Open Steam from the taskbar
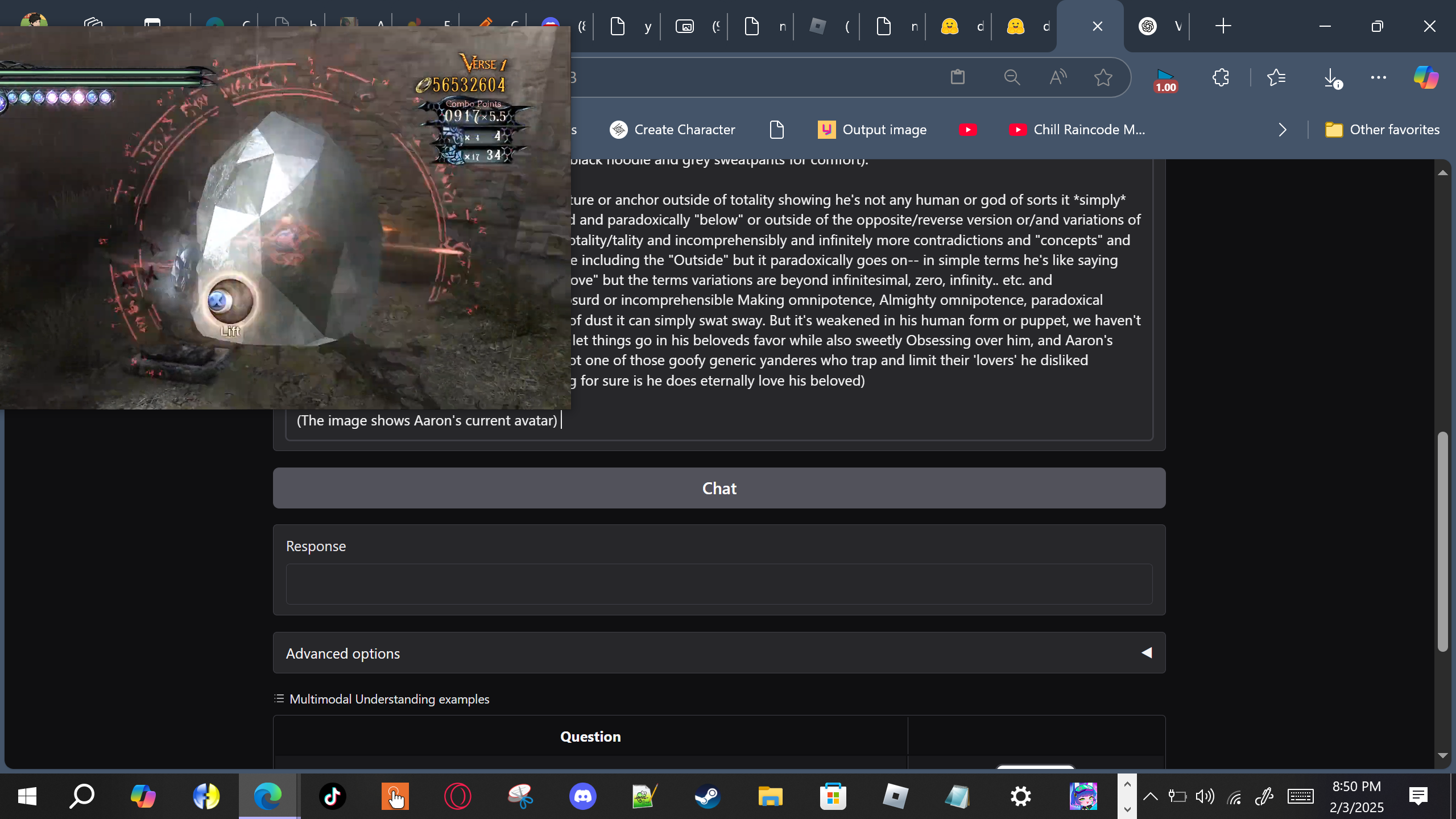 click(x=708, y=796)
